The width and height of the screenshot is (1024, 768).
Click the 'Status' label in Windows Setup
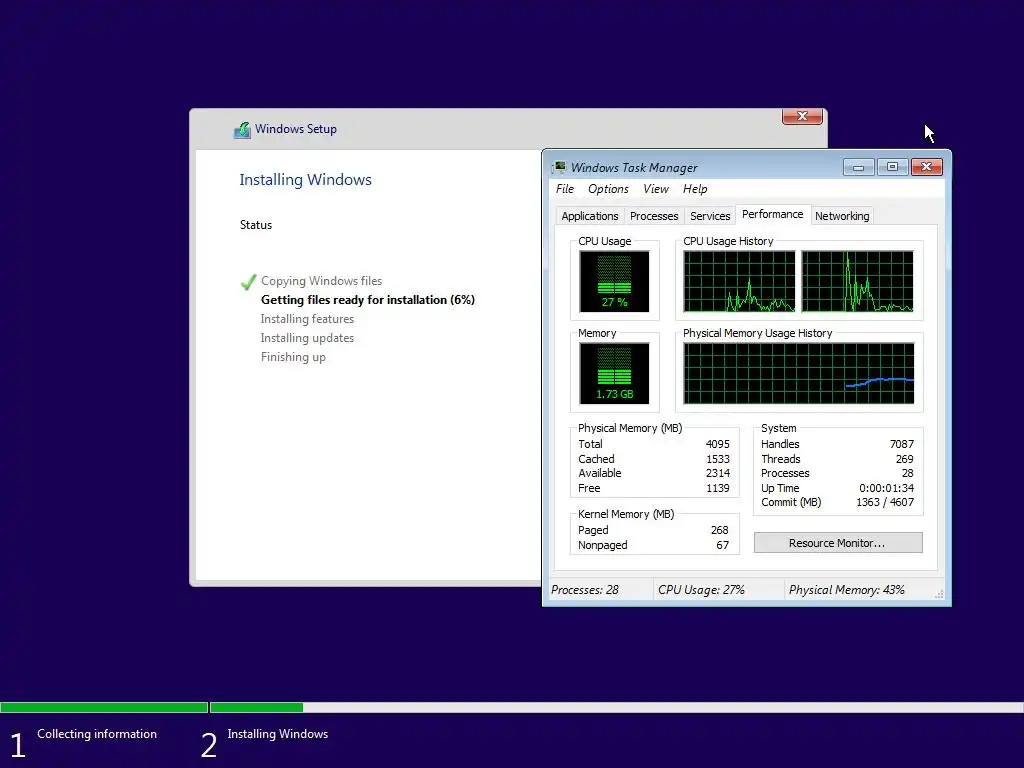point(255,225)
